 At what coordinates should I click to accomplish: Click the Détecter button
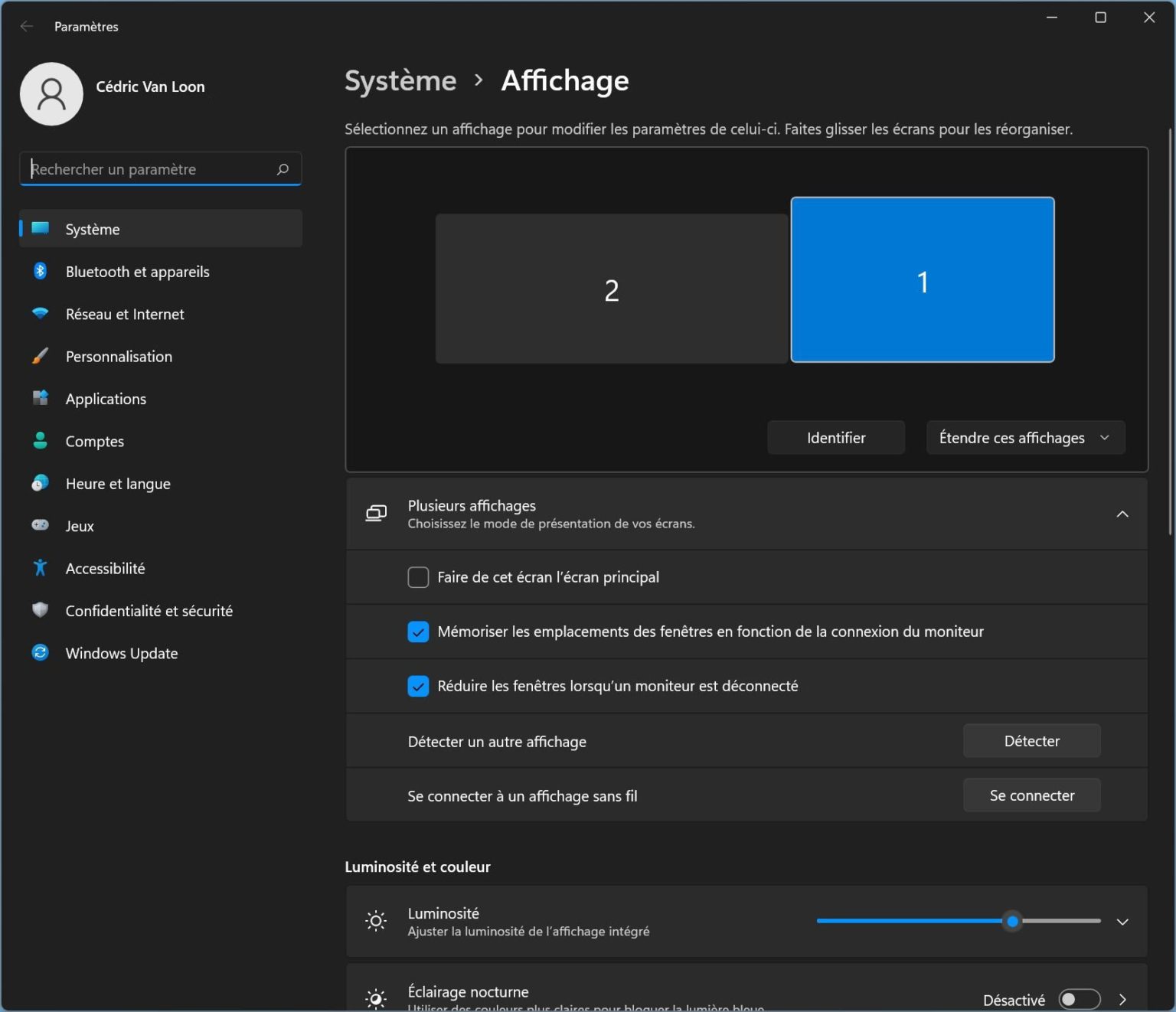1031,741
